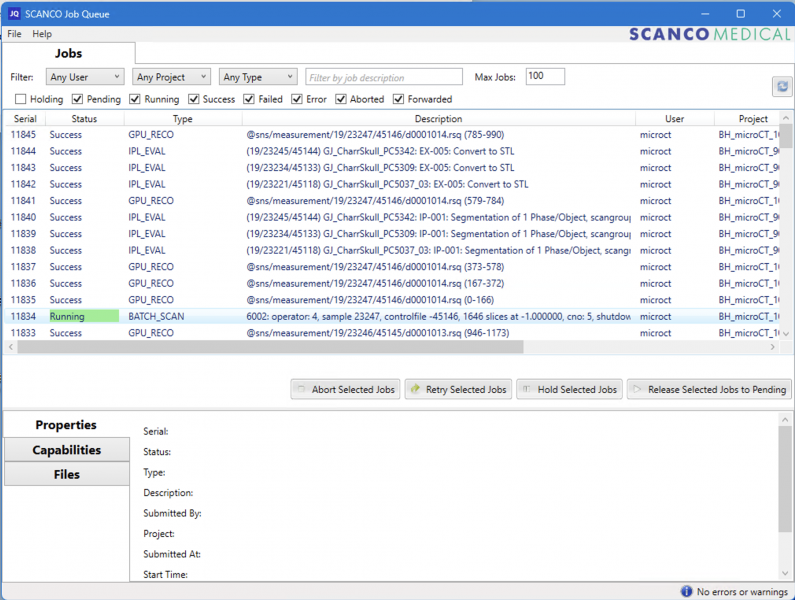Open the File menu
The width and height of the screenshot is (795, 600).
(14, 34)
